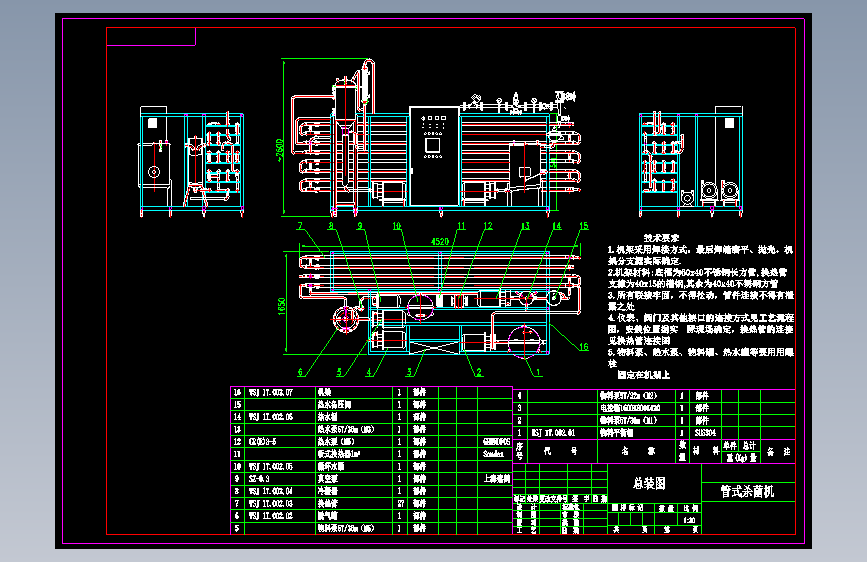The height and width of the screenshot is (562, 867).
Task: Click the 备注 column header
Action: tap(779, 452)
